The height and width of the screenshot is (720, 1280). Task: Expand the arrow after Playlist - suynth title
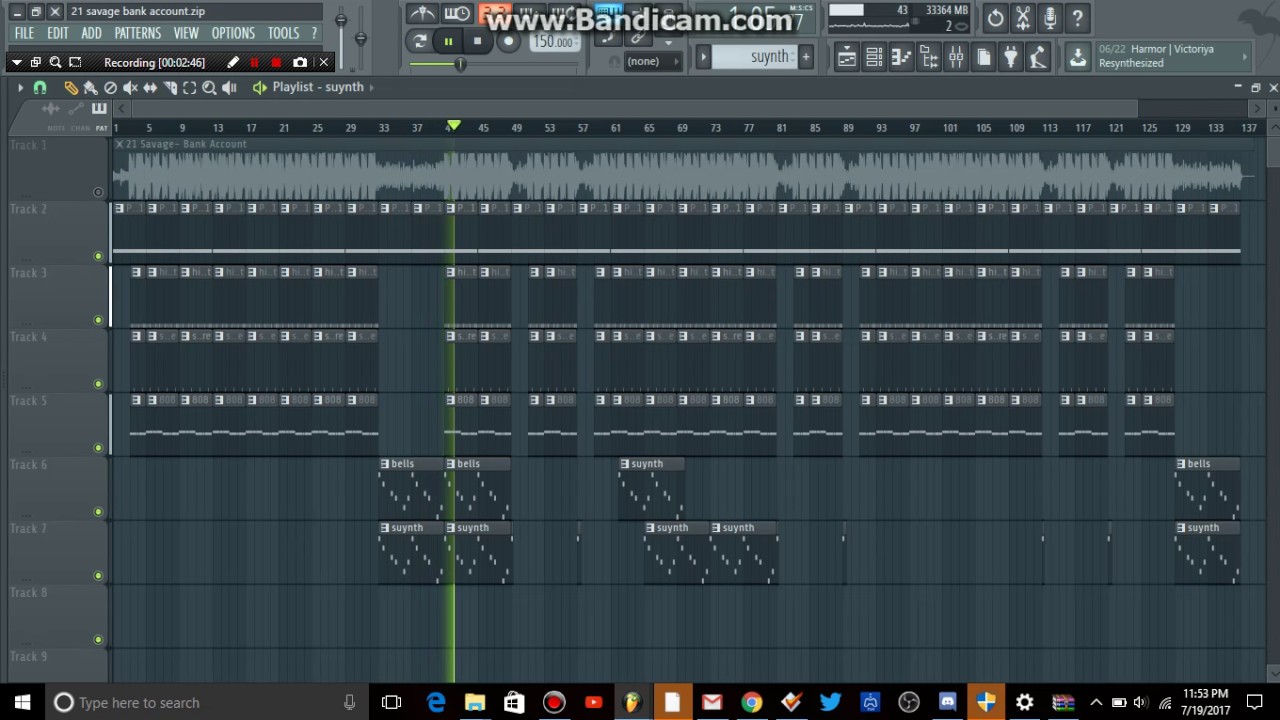tap(372, 87)
